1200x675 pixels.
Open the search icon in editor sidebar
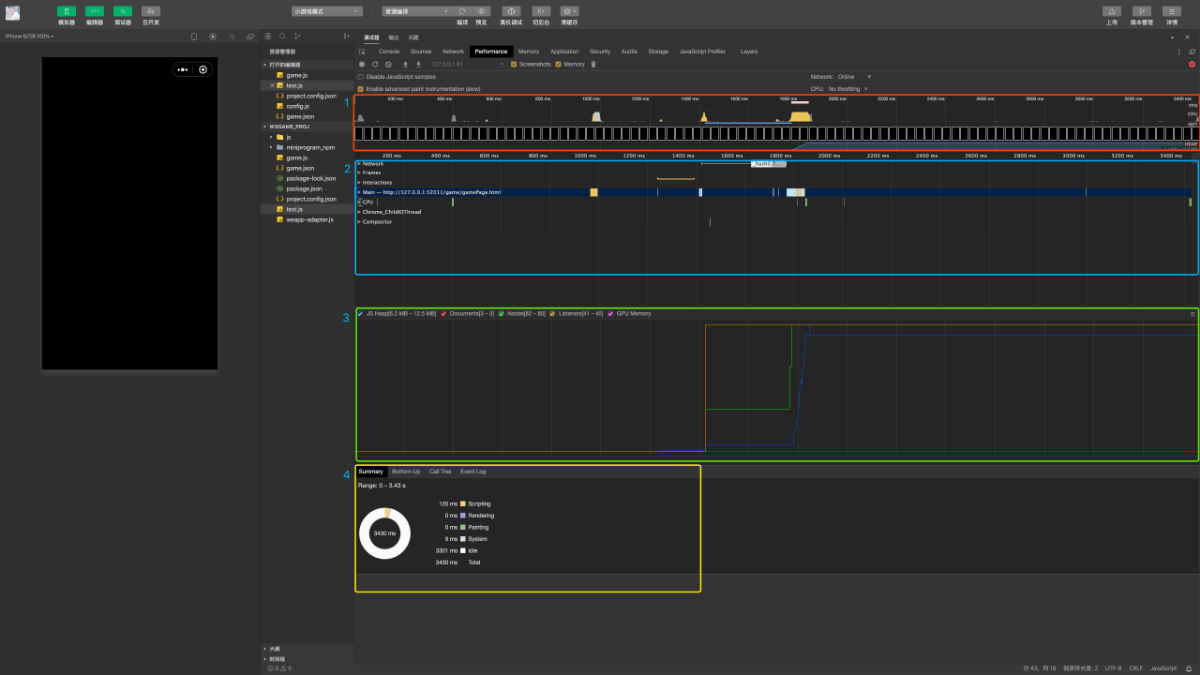click(282, 36)
